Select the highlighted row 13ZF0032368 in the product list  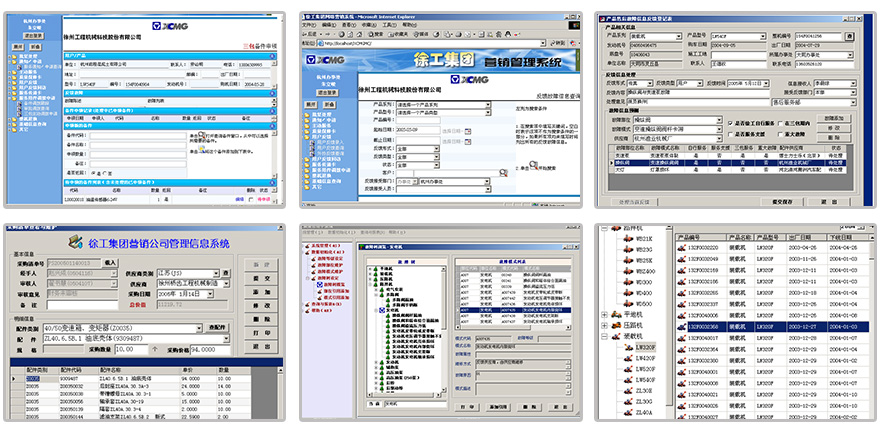point(773,327)
